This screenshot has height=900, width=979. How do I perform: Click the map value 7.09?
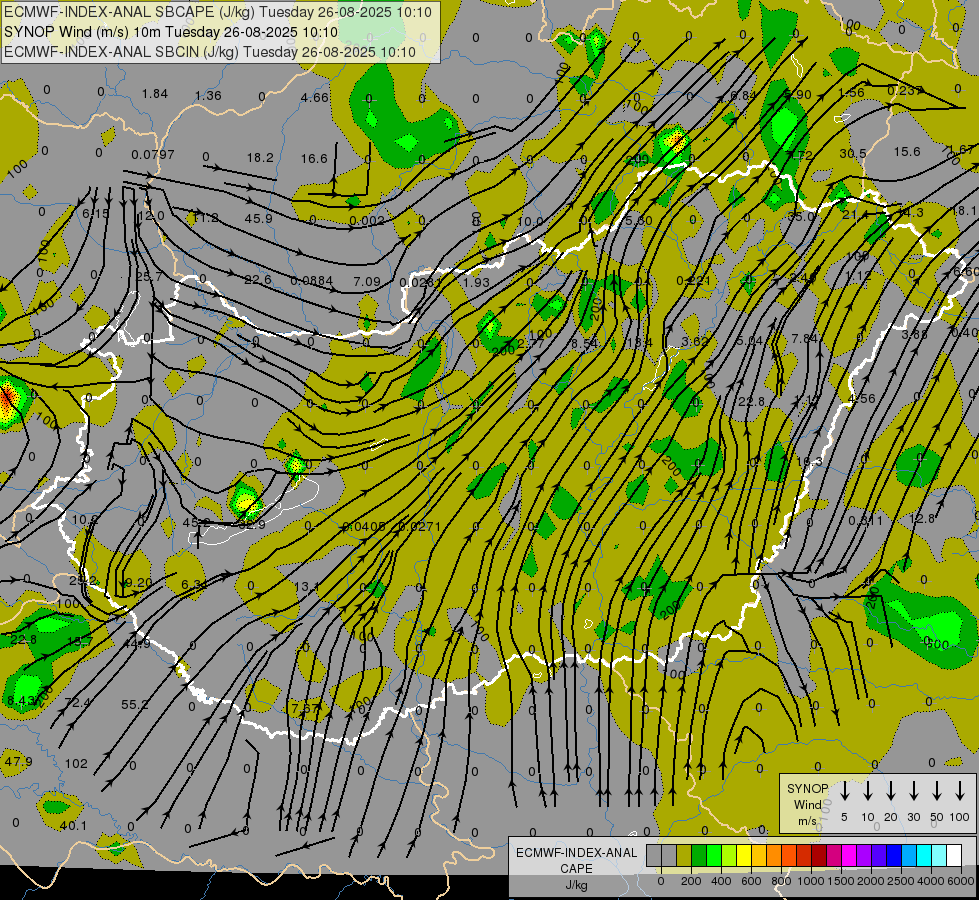point(367,282)
